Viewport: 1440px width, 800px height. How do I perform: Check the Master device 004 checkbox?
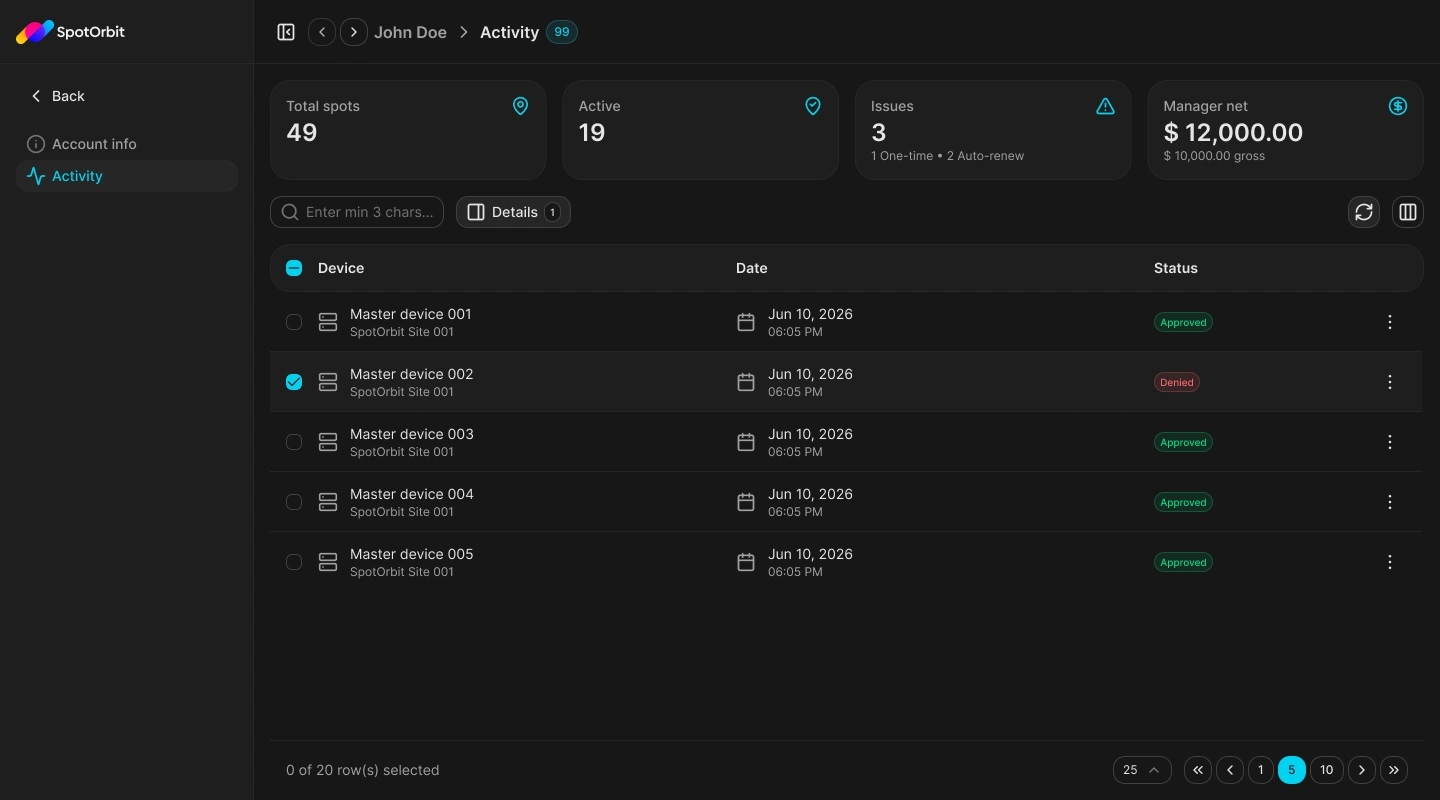tap(294, 502)
